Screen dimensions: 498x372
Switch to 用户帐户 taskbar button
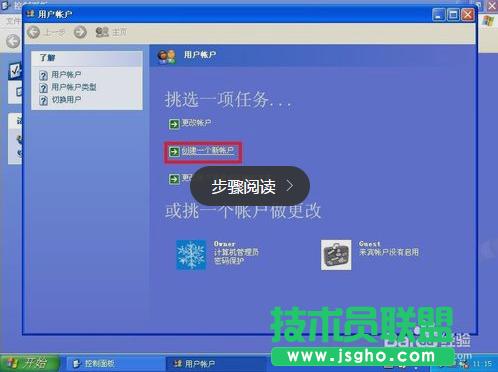pos(217,363)
